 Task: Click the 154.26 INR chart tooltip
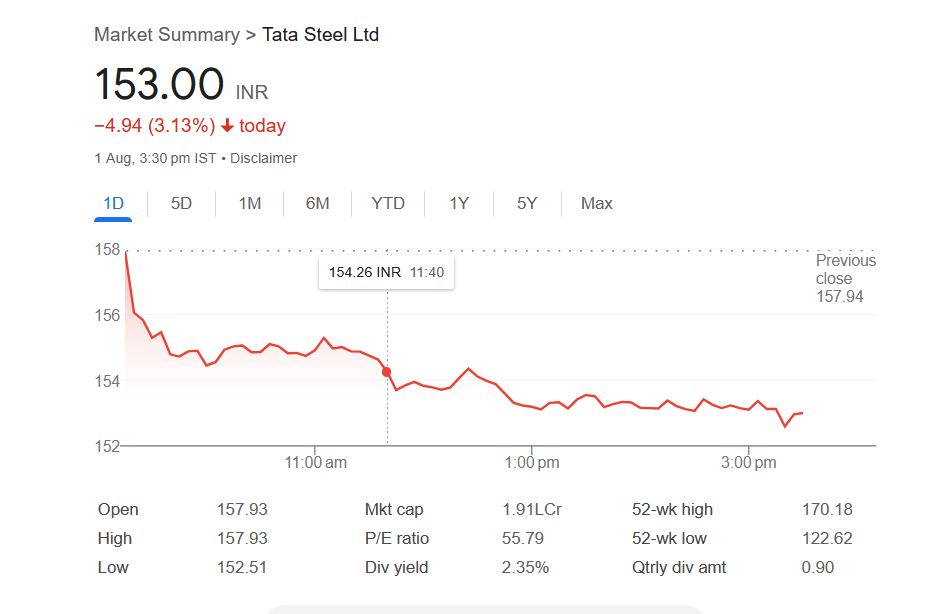tap(386, 272)
